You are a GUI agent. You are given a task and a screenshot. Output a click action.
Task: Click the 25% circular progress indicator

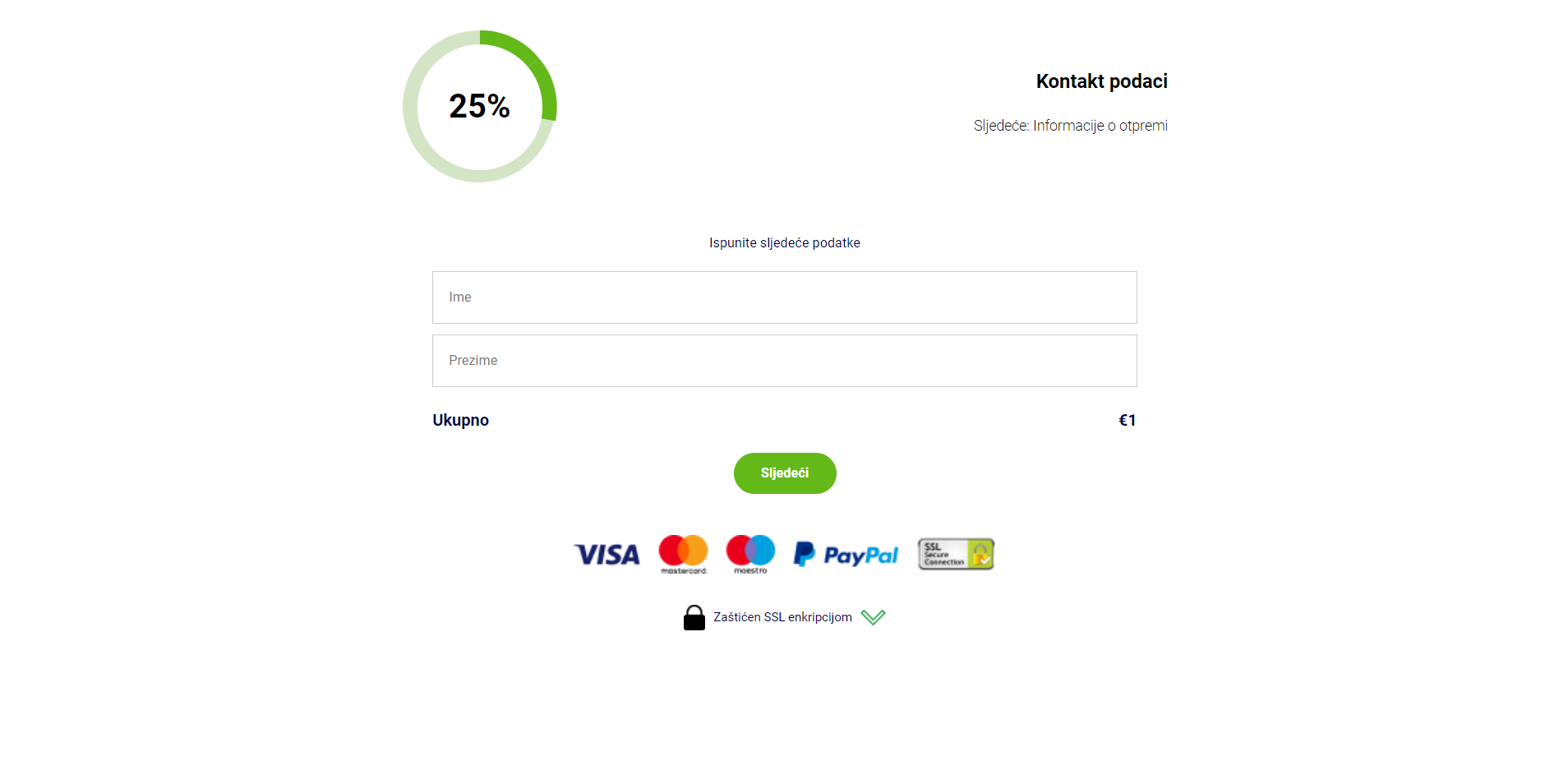tap(480, 107)
